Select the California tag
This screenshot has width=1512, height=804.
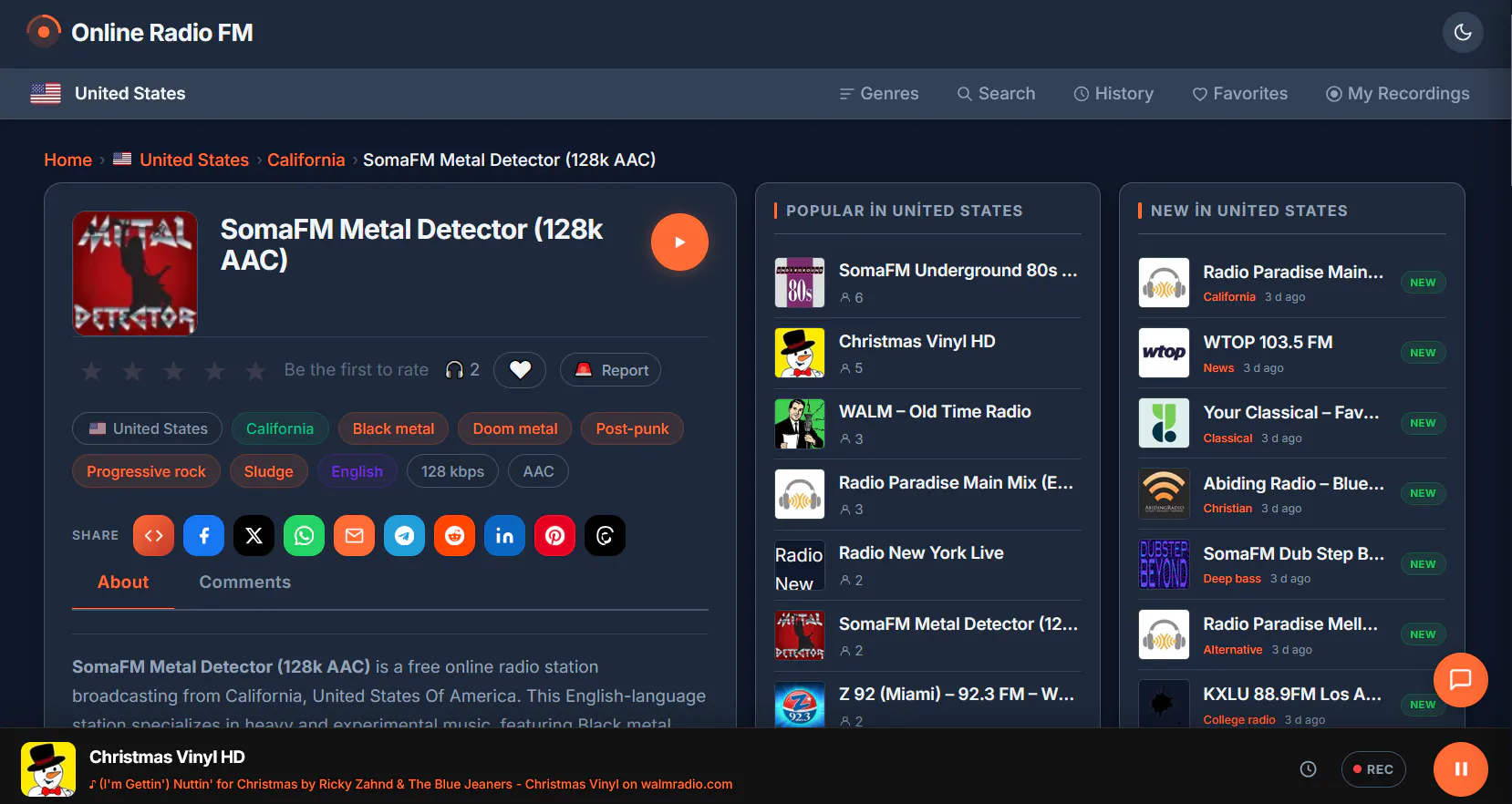pos(280,428)
